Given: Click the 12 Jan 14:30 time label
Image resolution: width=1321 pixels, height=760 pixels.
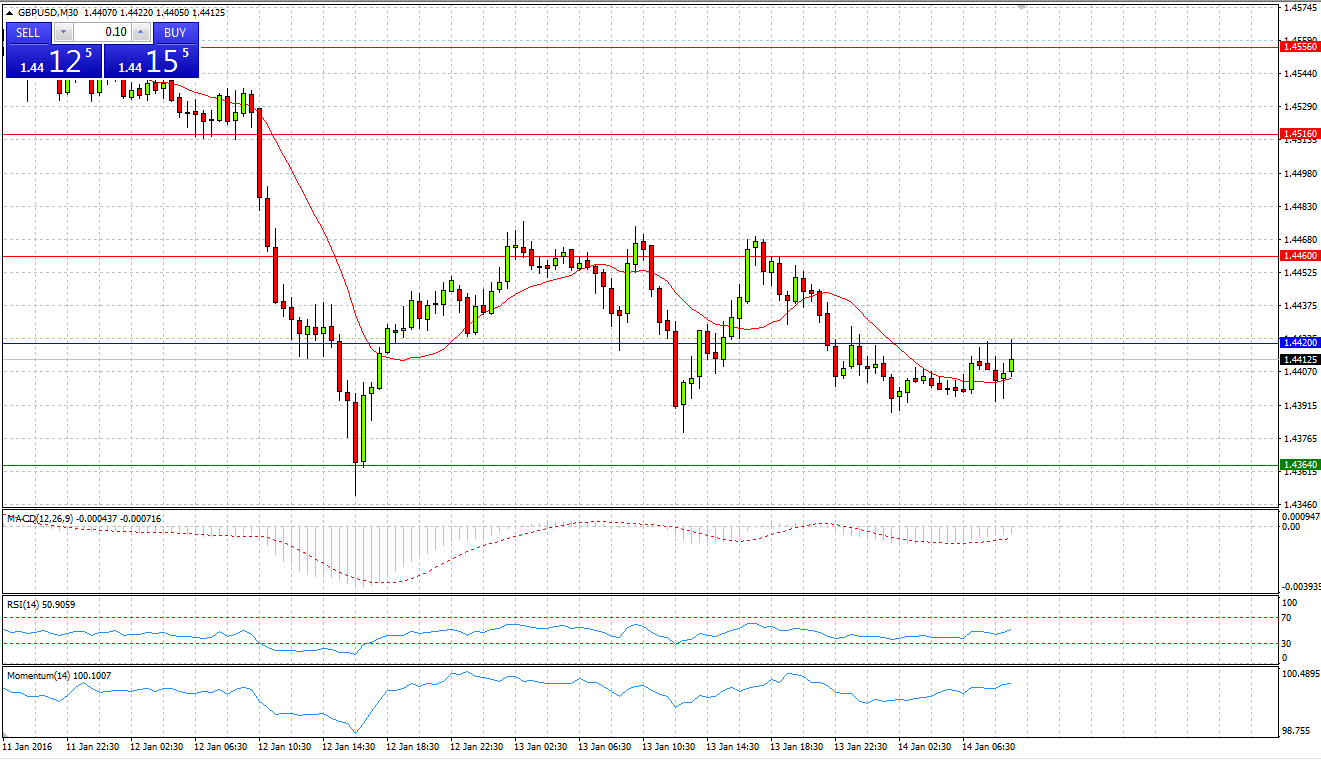Looking at the screenshot, I should click(349, 746).
